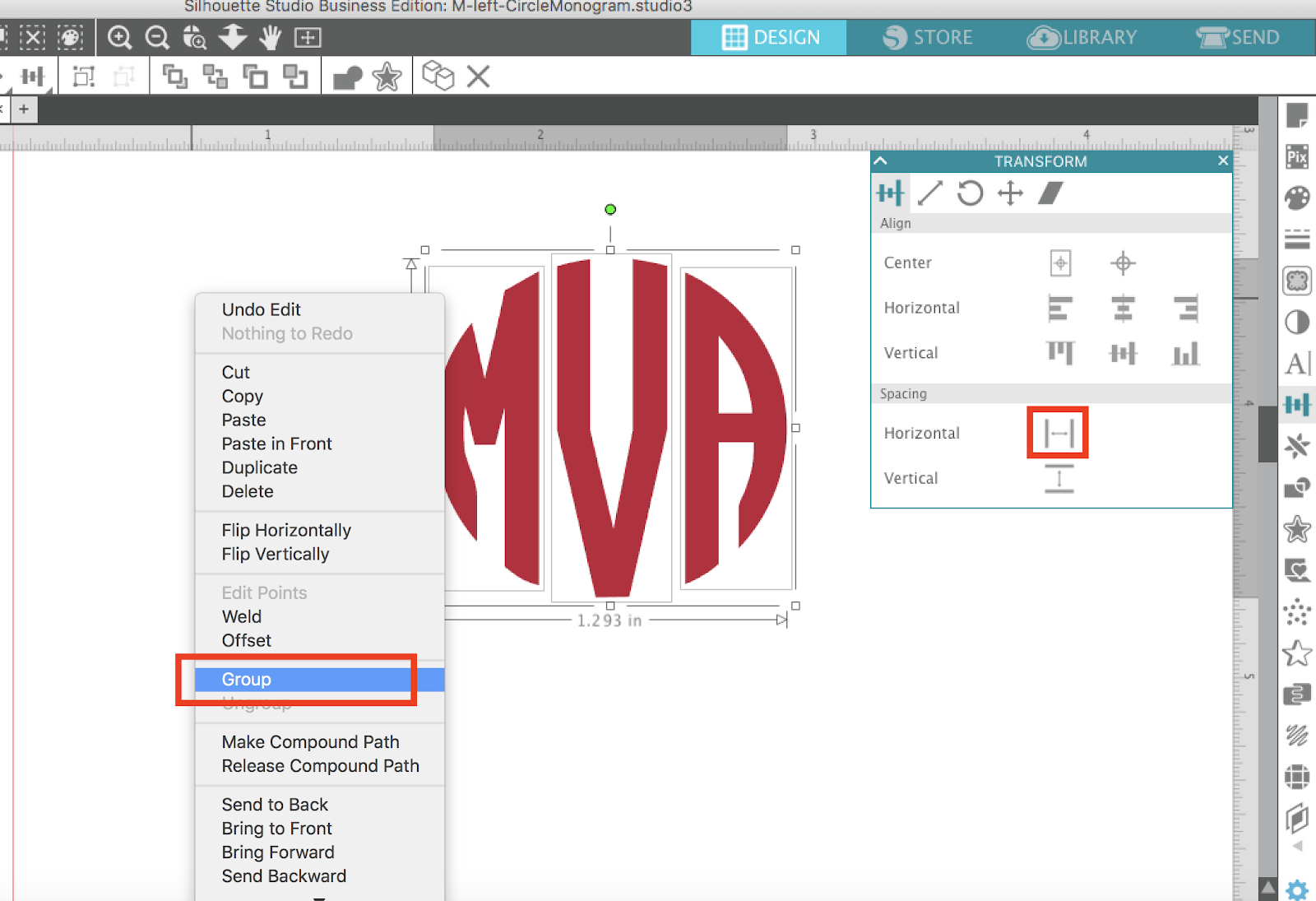Select the Pan (hand) tool
This screenshot has width=1316, height=901.
[270, 38]
